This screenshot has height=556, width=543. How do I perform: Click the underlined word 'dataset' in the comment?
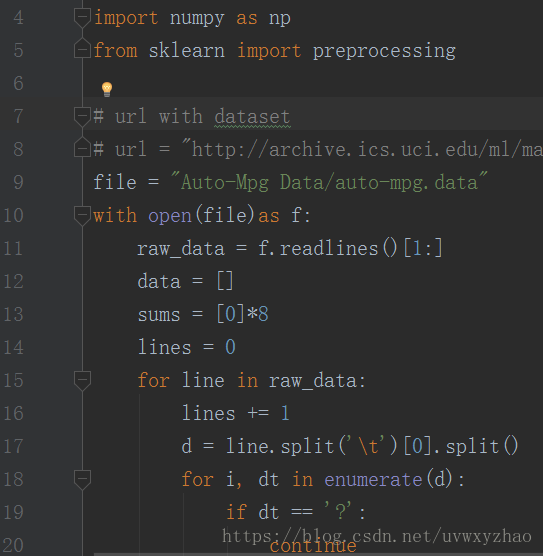pyautogui.click(x=253, y=117)
